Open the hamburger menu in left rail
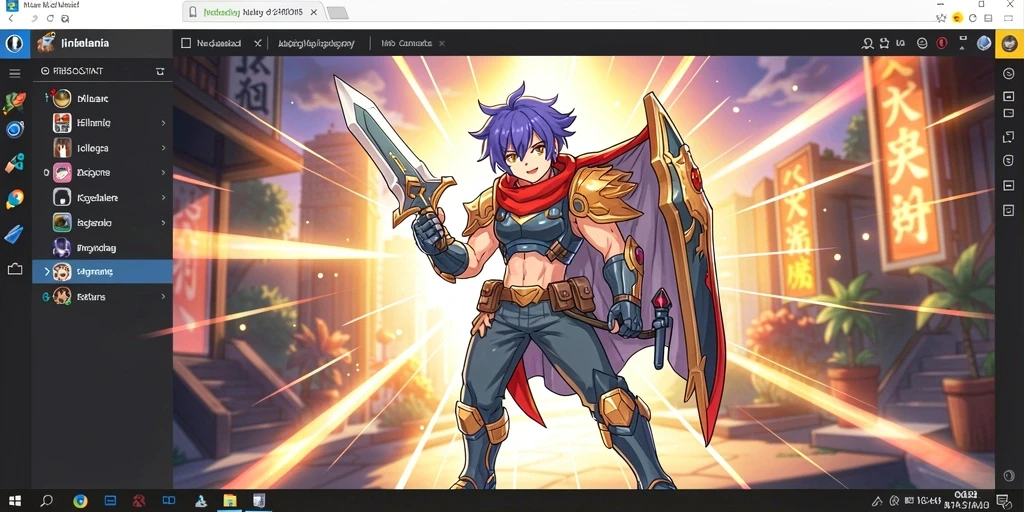 (14, 72)
